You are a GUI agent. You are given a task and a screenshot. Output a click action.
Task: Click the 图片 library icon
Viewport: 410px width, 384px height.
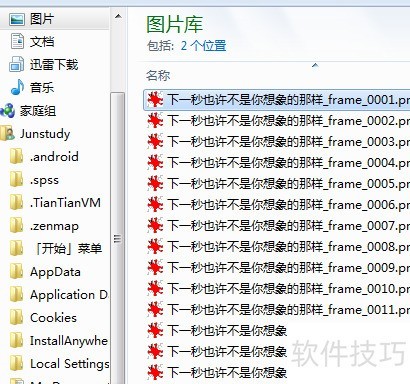coord(17,19)
